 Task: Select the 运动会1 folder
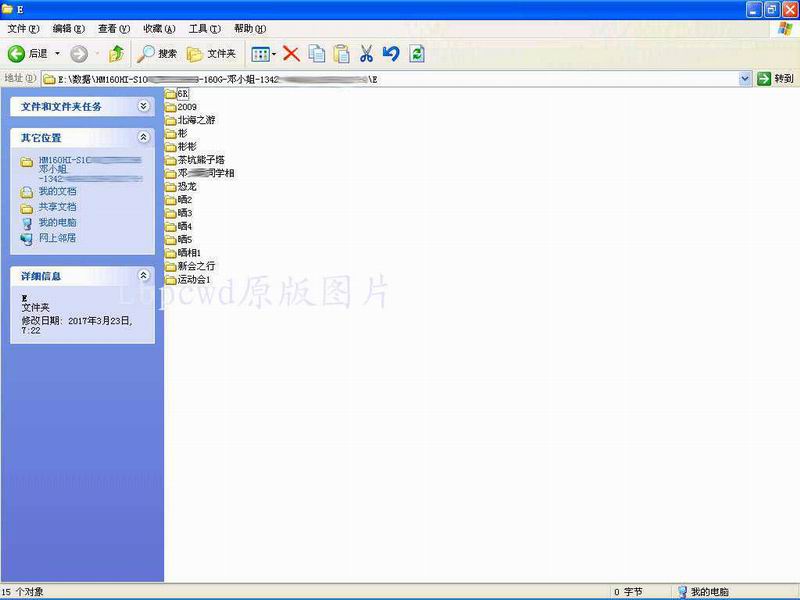(x=188, y=280)
